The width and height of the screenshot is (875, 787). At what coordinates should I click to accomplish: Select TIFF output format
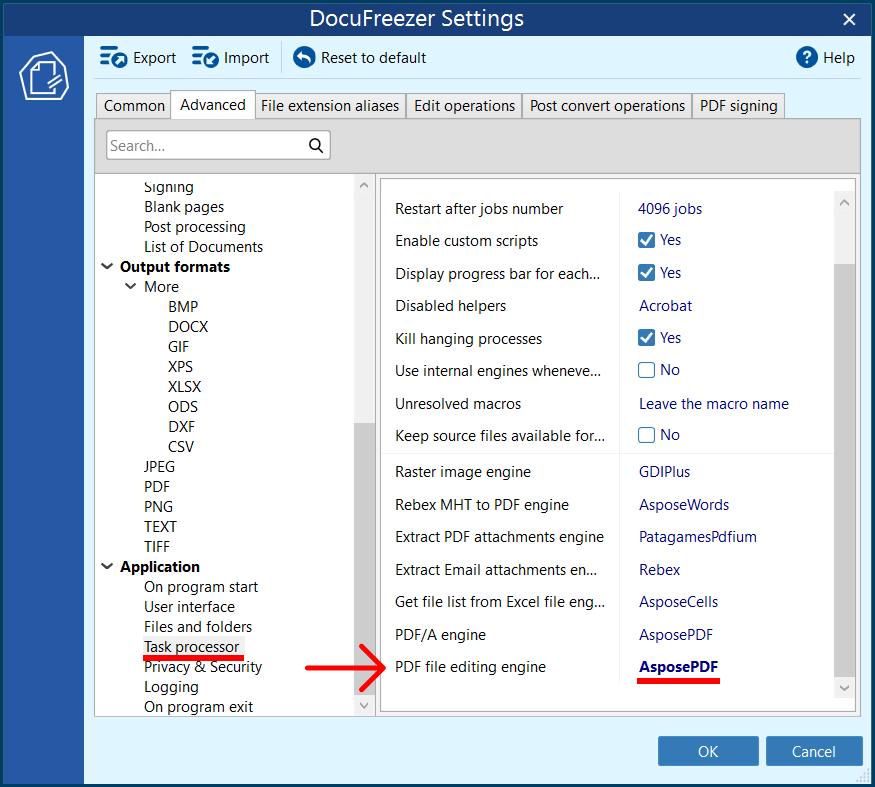(157, 547)
